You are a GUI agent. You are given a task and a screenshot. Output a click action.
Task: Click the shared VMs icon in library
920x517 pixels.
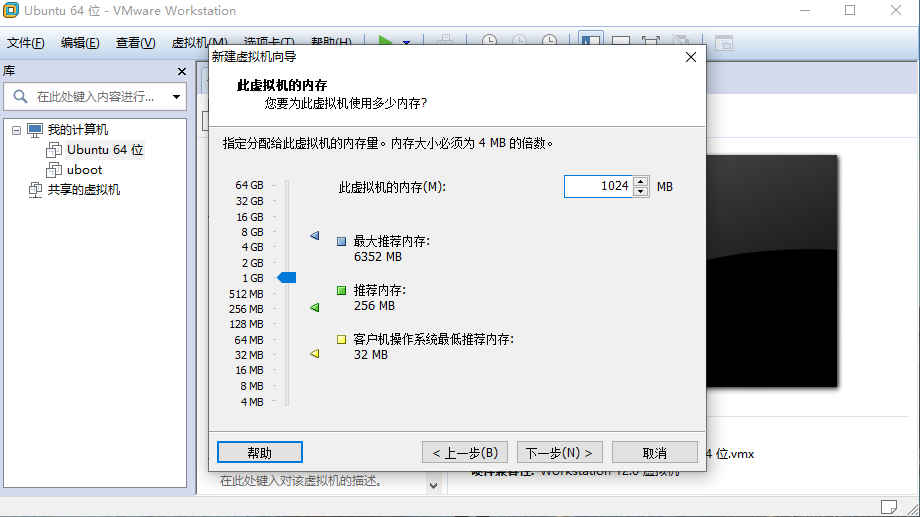[x=35, y=190]
